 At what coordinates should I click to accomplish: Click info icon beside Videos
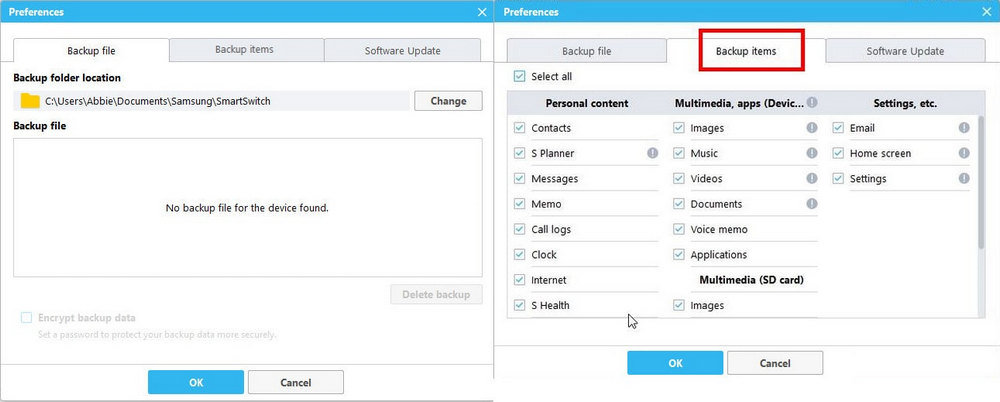coord(812,178)
